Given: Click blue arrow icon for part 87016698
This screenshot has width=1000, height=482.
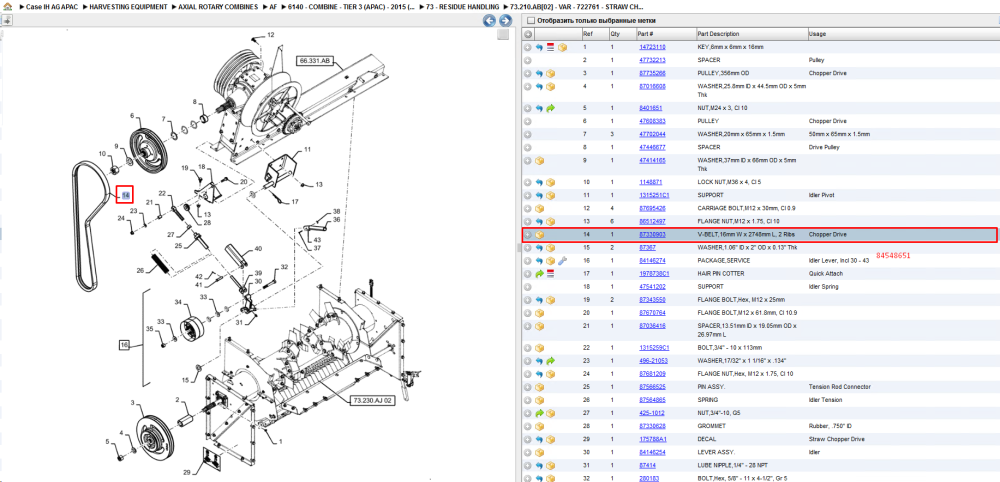Looking at the screenshot, I should coord(540,87).
